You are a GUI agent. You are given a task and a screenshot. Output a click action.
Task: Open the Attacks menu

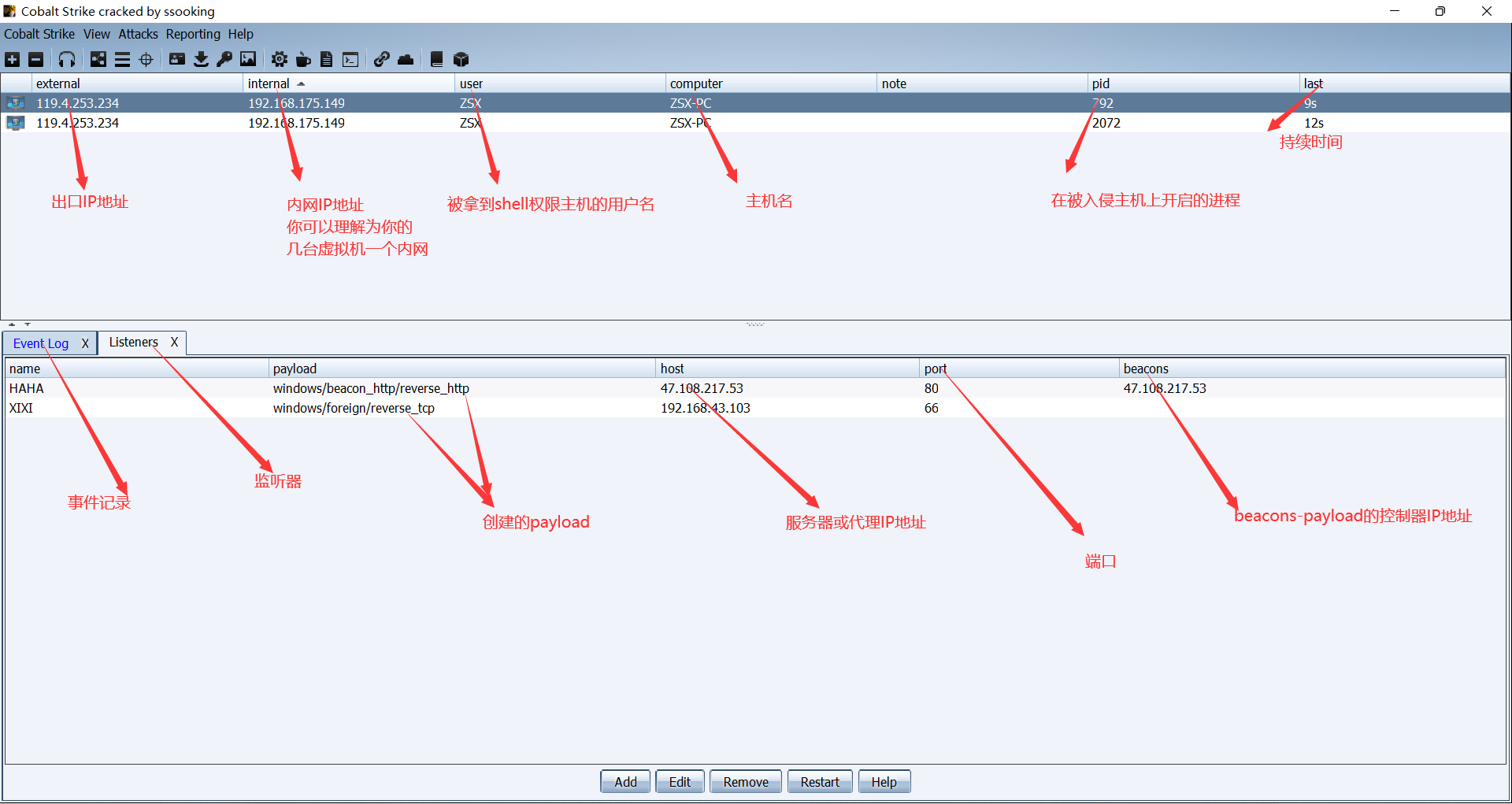138,34
